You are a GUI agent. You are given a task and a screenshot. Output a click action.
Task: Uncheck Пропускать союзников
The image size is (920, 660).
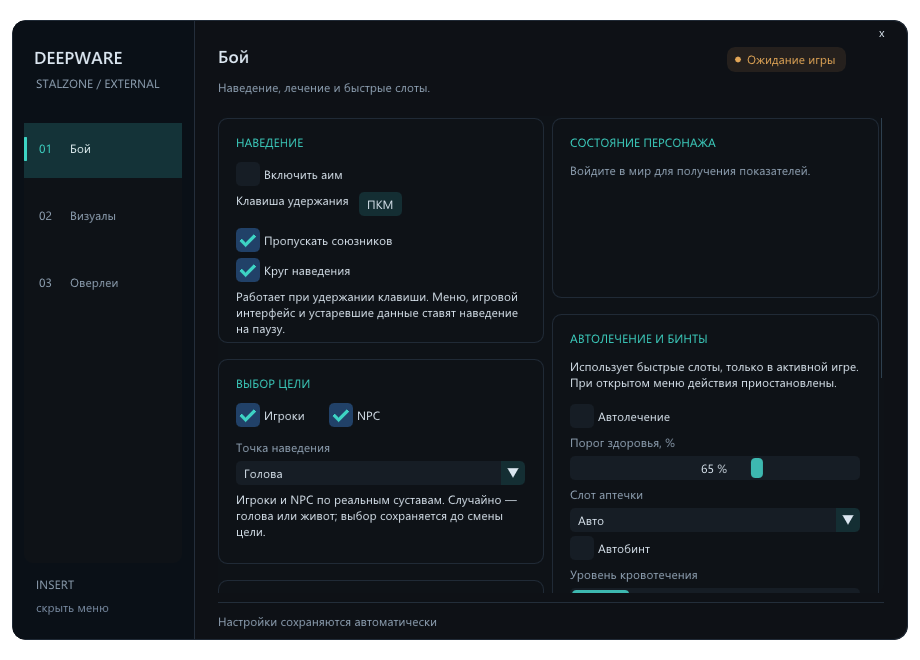(248, 241)
